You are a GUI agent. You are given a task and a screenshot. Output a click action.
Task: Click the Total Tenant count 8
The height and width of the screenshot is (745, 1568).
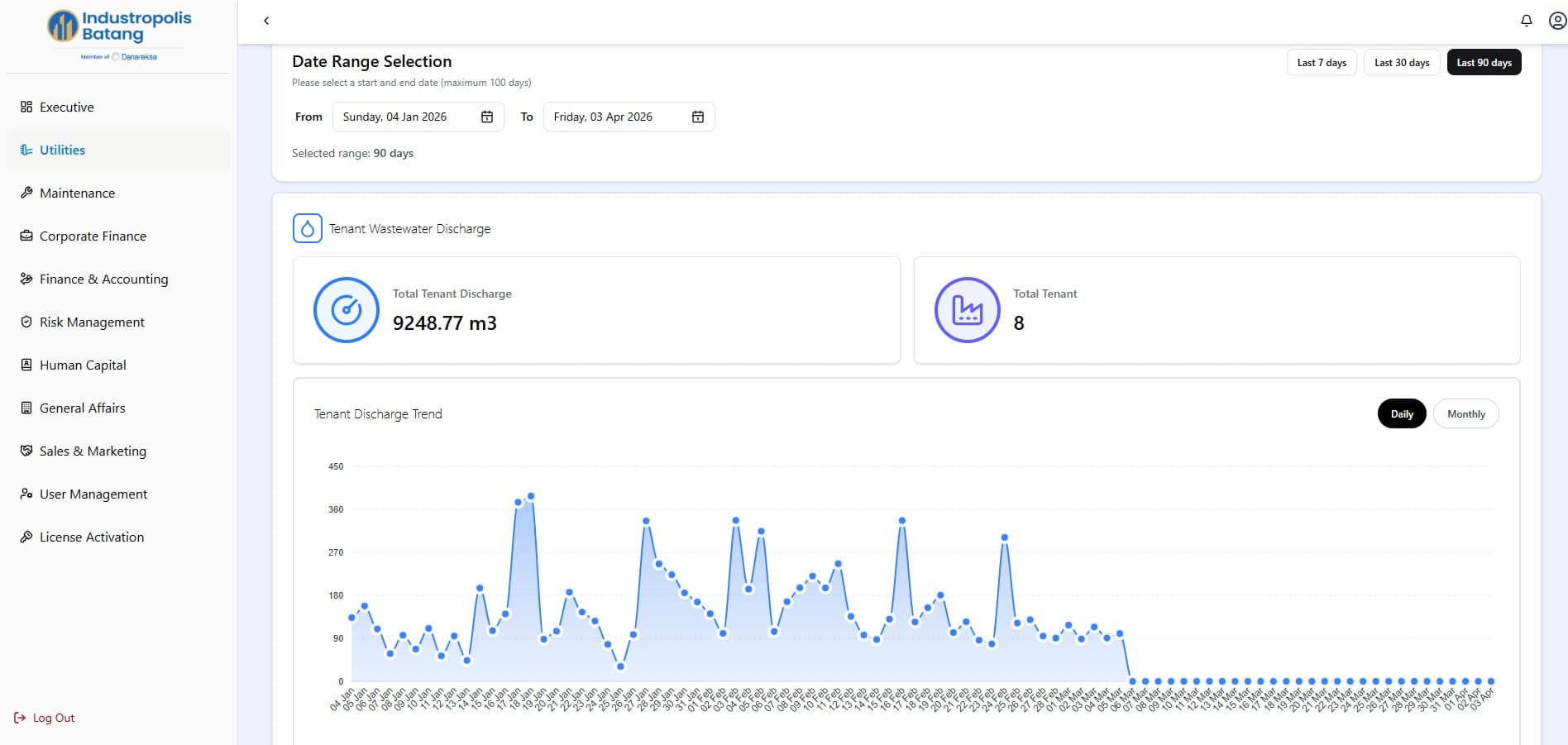click(x=1019, y=323)
